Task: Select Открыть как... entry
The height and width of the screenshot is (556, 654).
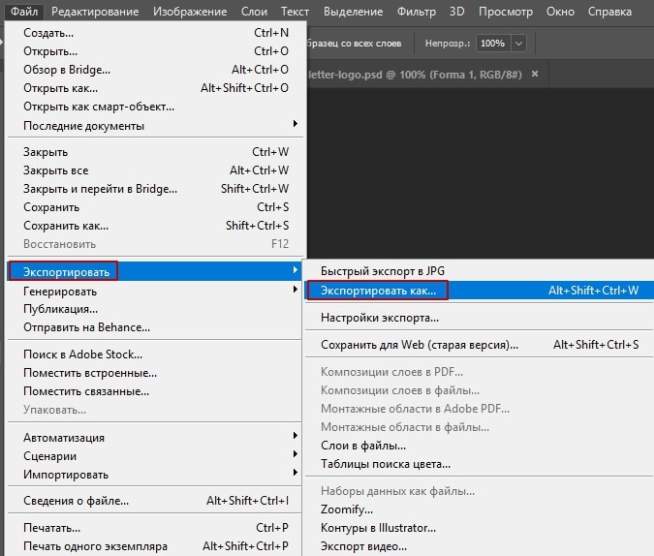Action: [x=156, y=88]
